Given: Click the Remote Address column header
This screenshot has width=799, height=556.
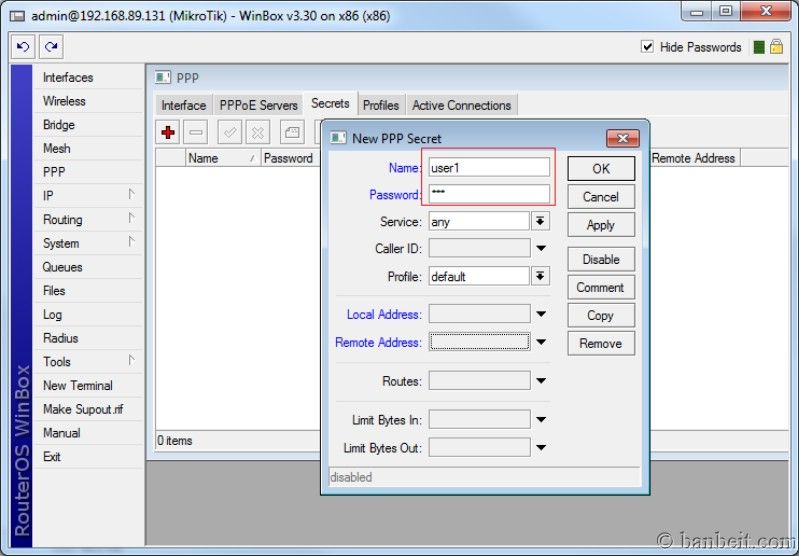Looking at the screenshot, I should coord(695,158).
